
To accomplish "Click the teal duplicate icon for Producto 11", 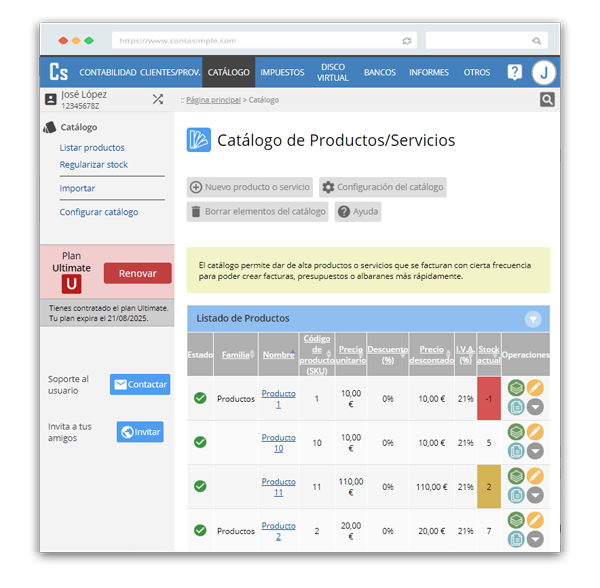I will [516, 495].
